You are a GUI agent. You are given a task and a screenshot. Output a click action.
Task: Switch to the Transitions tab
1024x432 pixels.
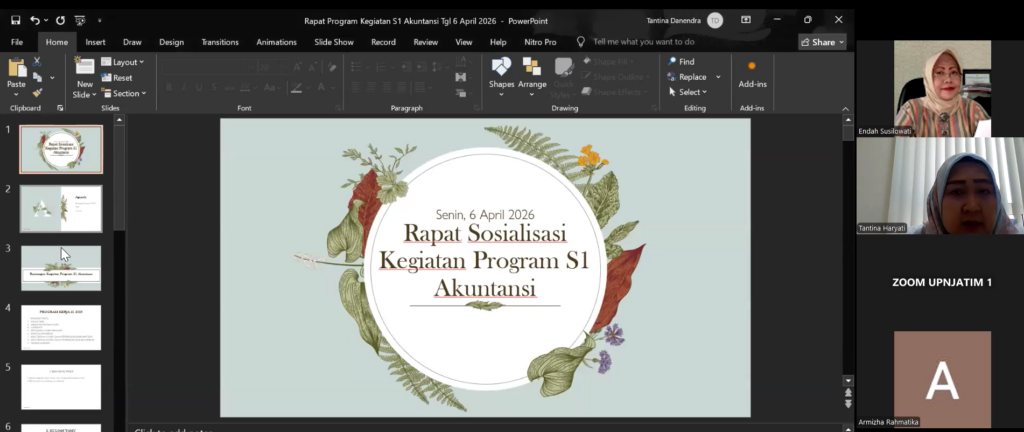click(x=220, y=42)
